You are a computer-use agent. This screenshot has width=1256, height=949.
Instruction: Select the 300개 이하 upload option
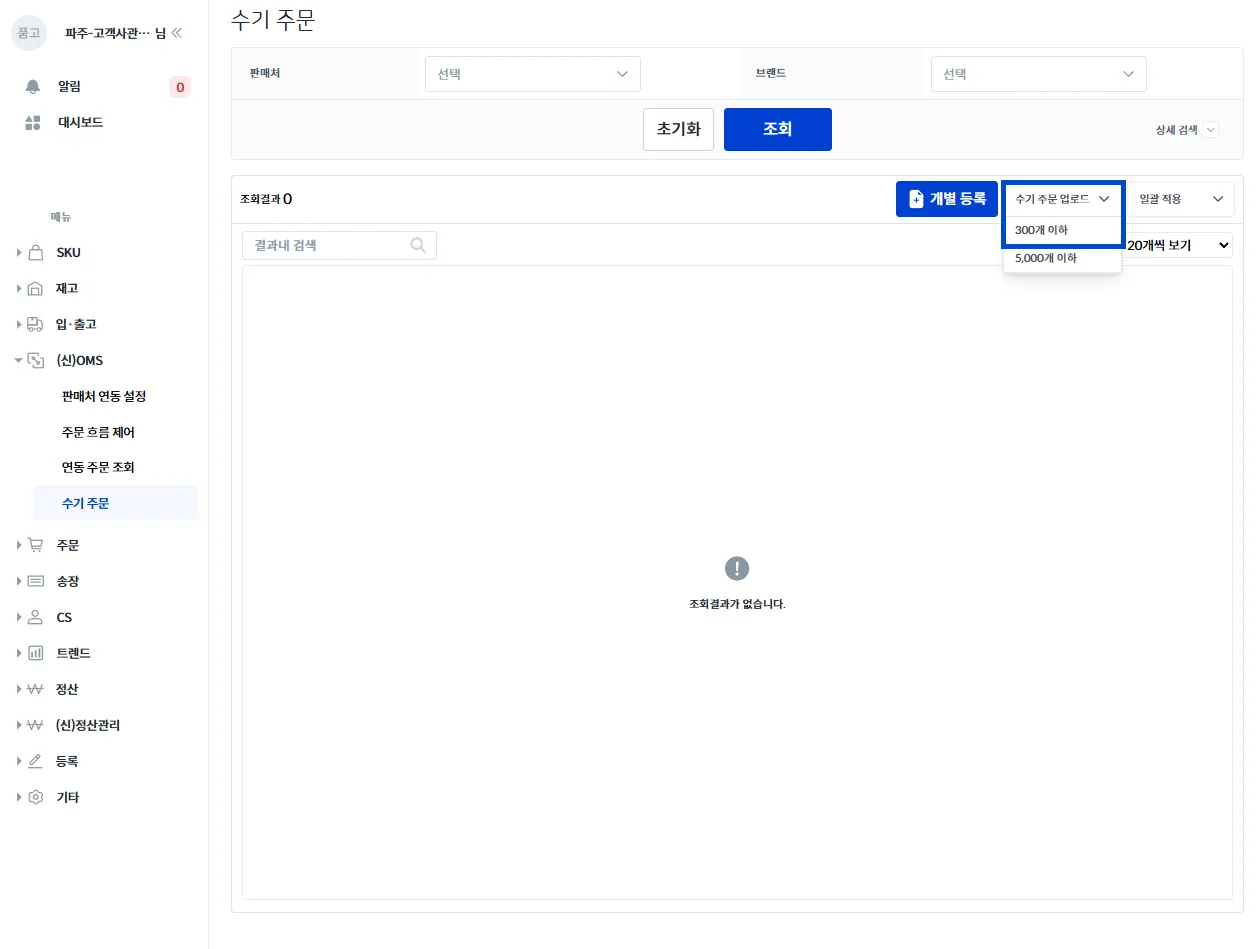[x=1062, y=230]
